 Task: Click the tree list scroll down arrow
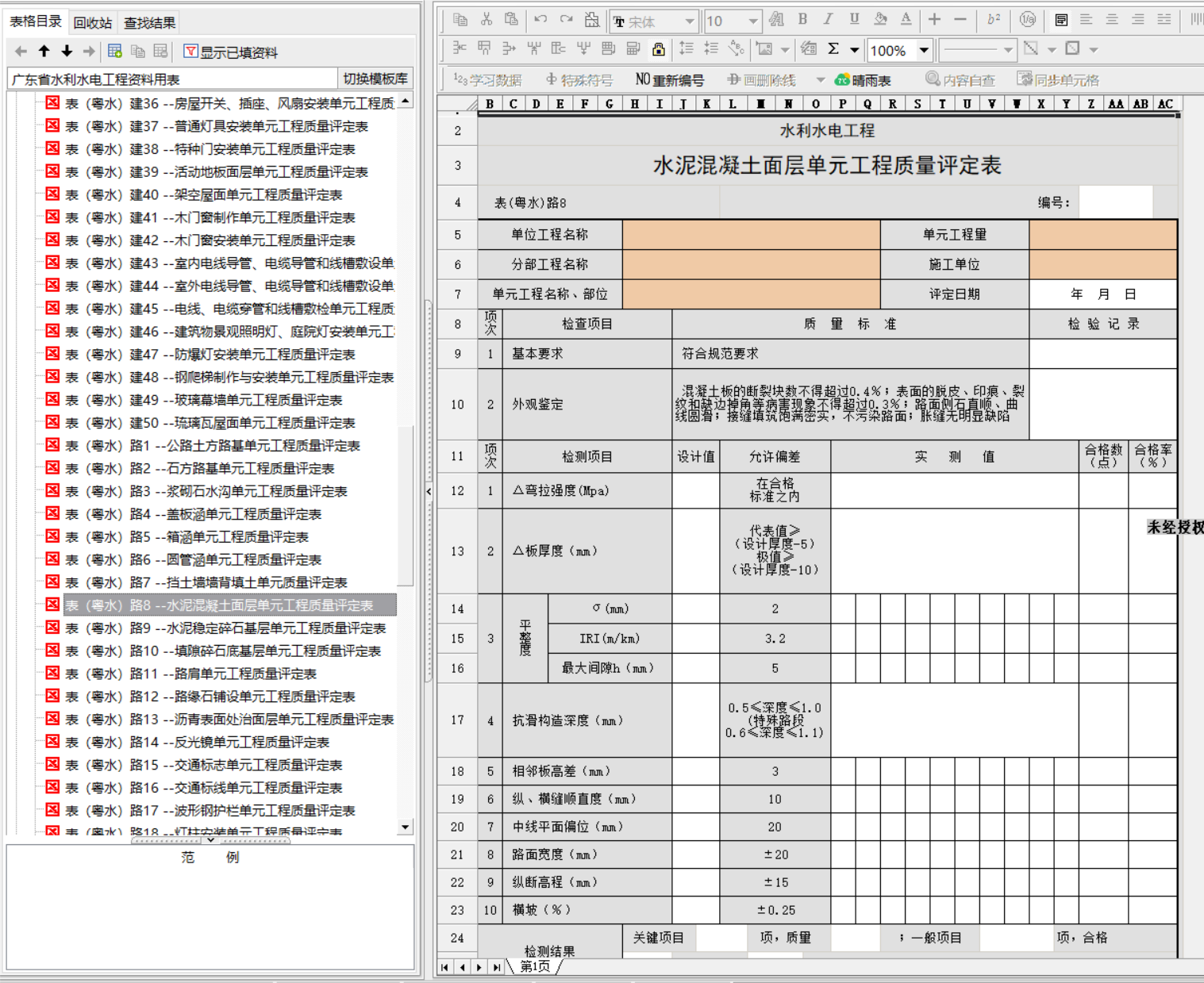[406, 827]
